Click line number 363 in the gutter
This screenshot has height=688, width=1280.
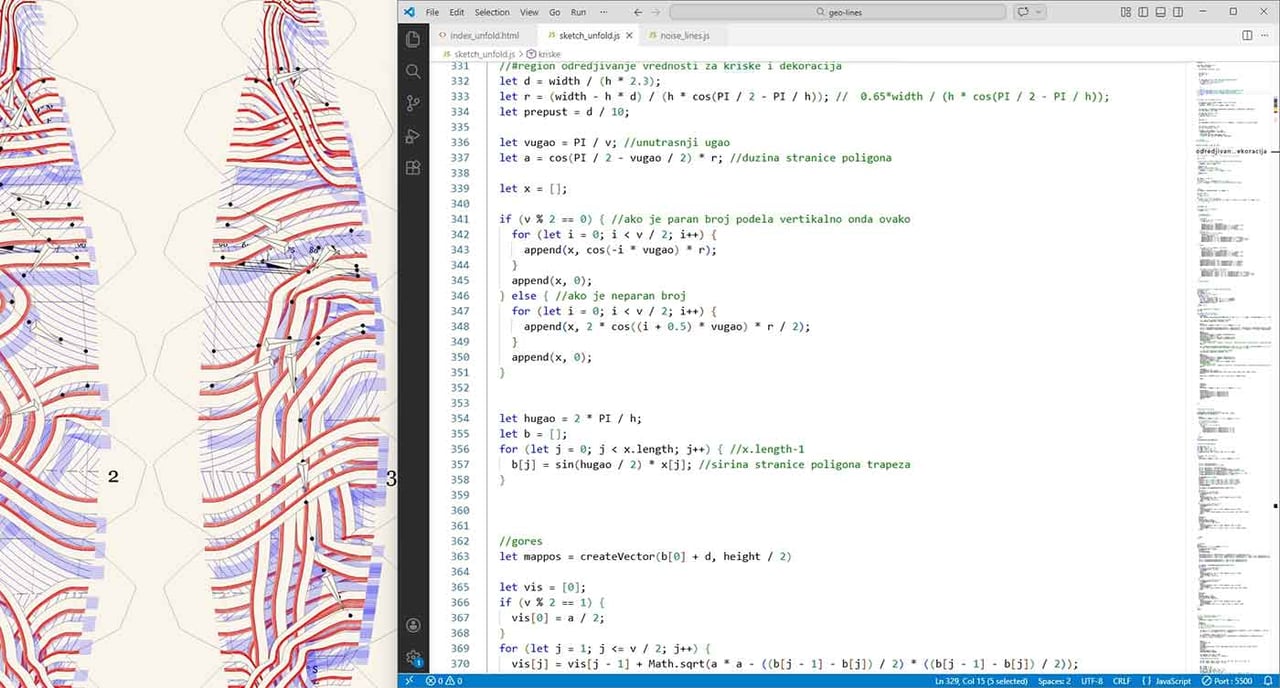(x=460, y=556)
